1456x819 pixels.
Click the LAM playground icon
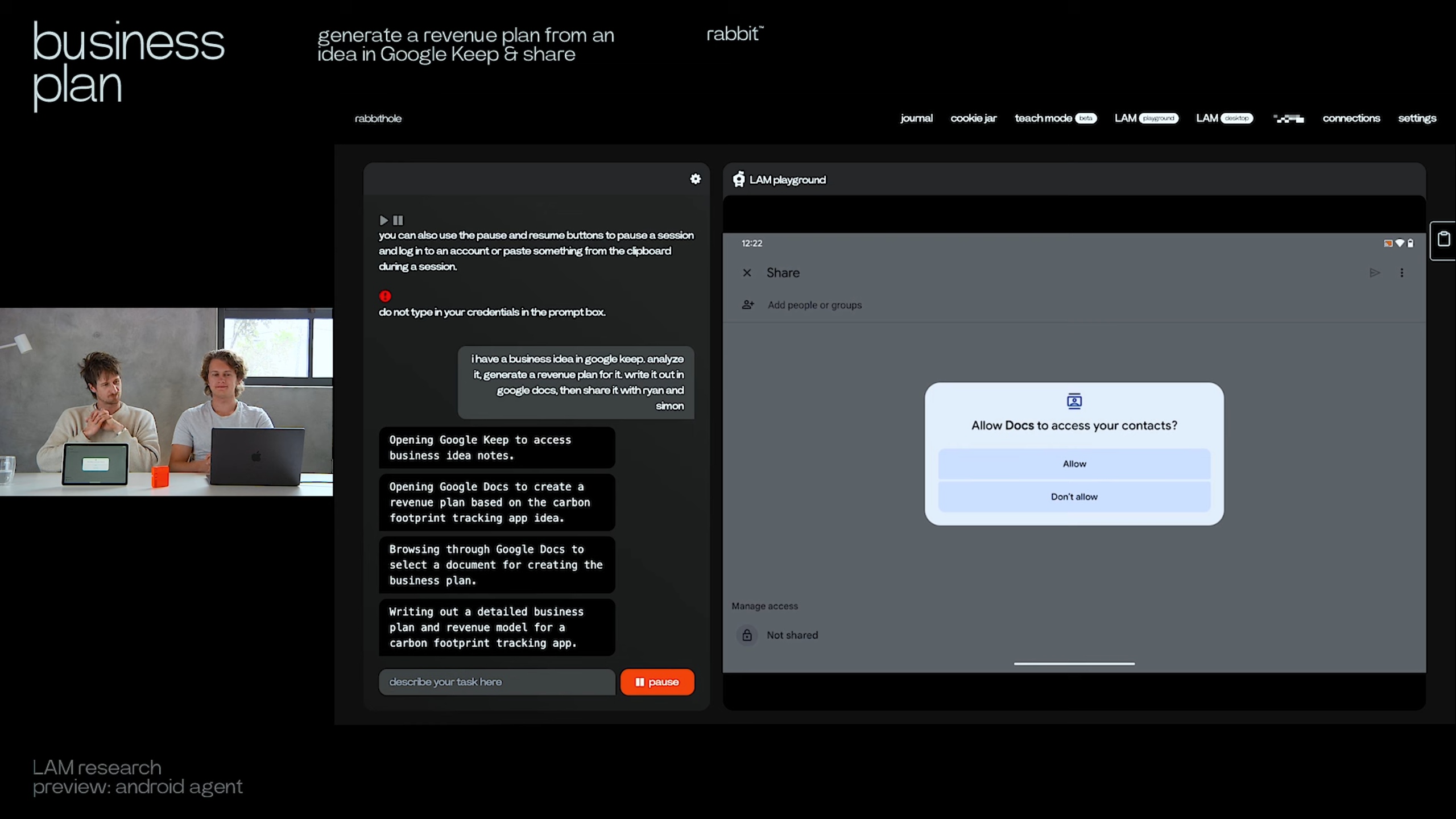click(739, 179)
